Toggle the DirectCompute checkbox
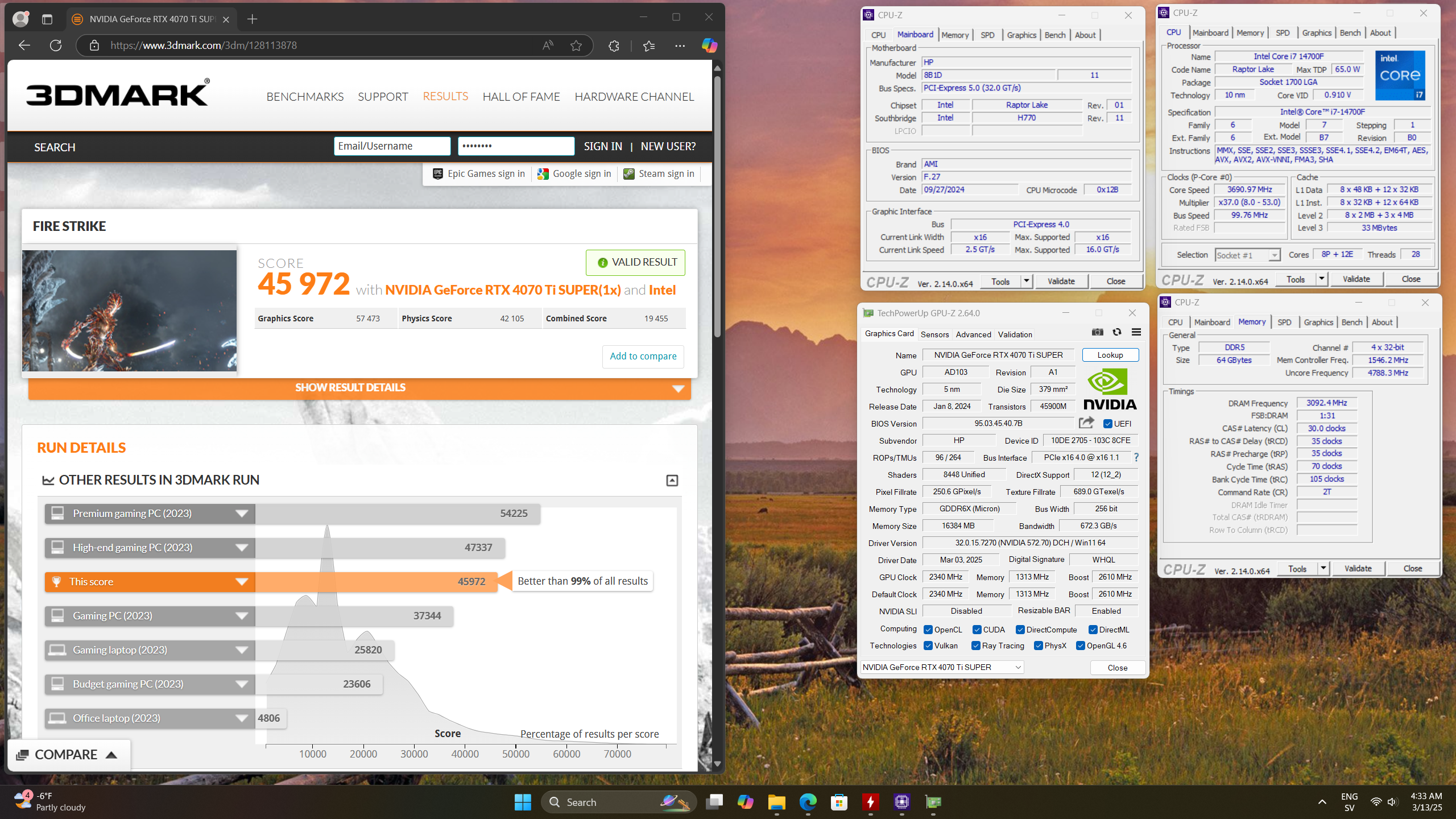The width and height of the screenshot is (1456, 819). point(1020,630)
